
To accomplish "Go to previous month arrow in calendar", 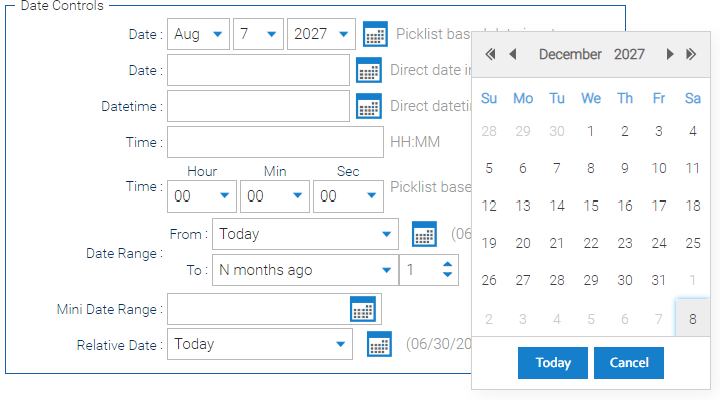I will click(x=513, y=54).
